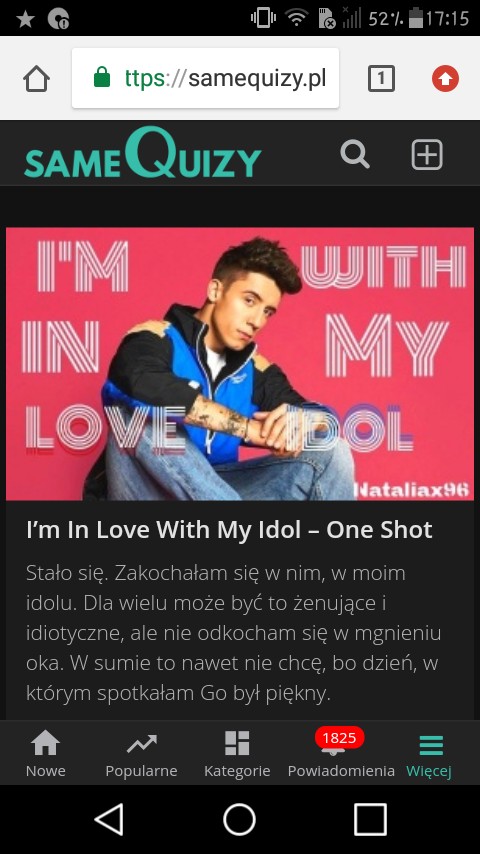Tap the Android recent apps square
480x854 pixels.
click(x=370, y=819)
